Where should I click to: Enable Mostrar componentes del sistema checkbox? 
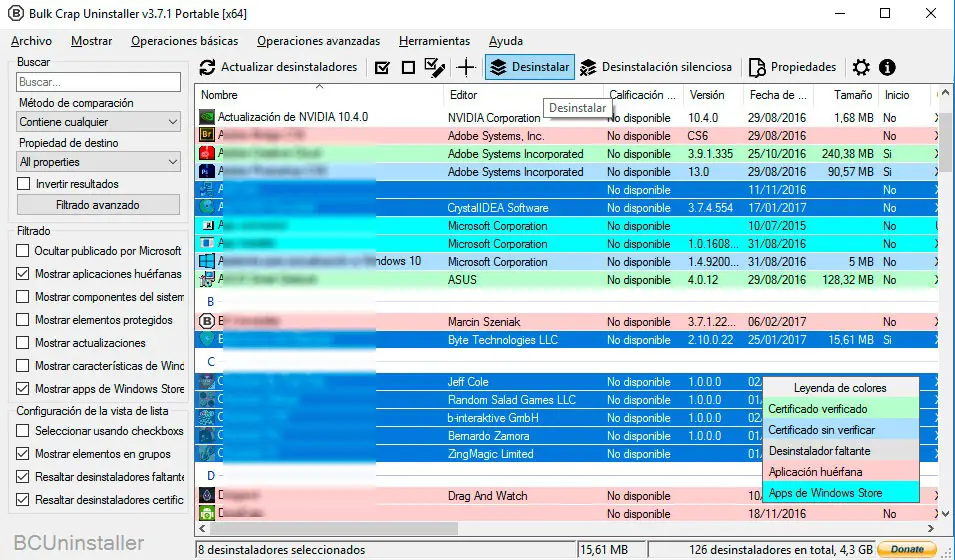[x=23, y=297]
